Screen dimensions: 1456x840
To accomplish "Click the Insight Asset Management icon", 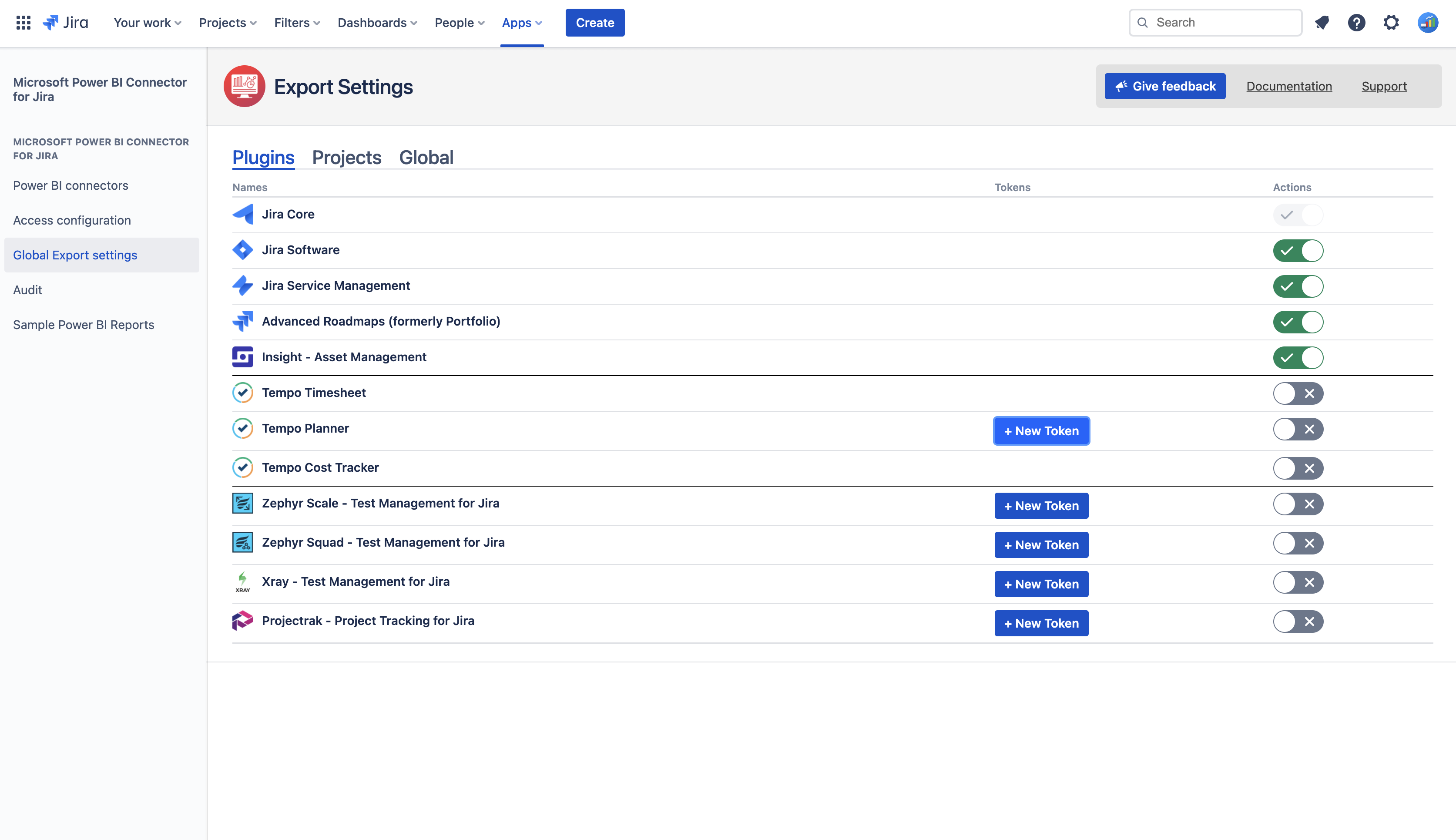I will [x=243, y=357].
